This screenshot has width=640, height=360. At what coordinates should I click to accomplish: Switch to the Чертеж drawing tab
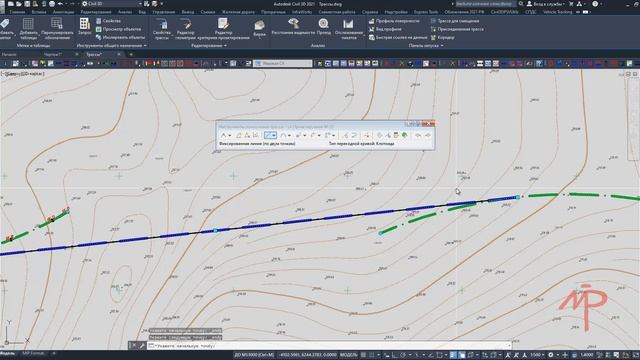point(53,54)
